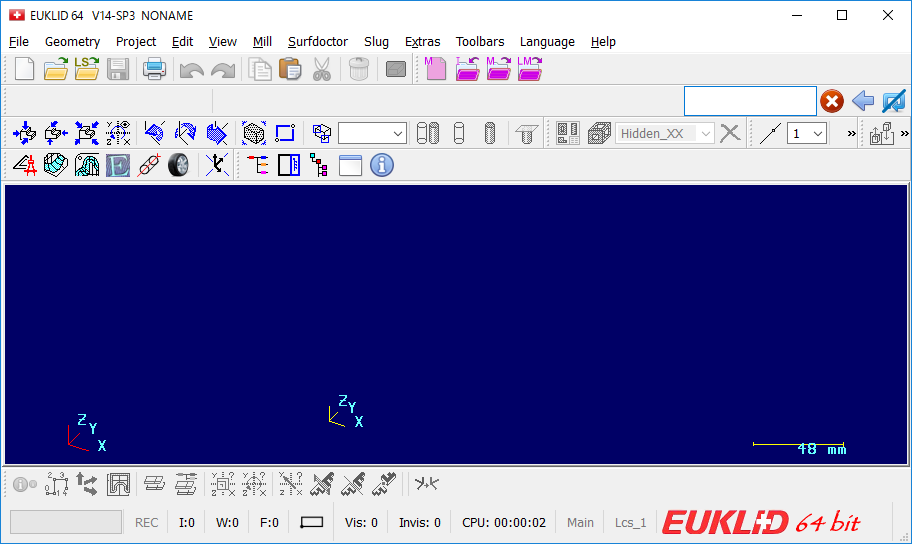Open the Slug menu

(376, 41)
